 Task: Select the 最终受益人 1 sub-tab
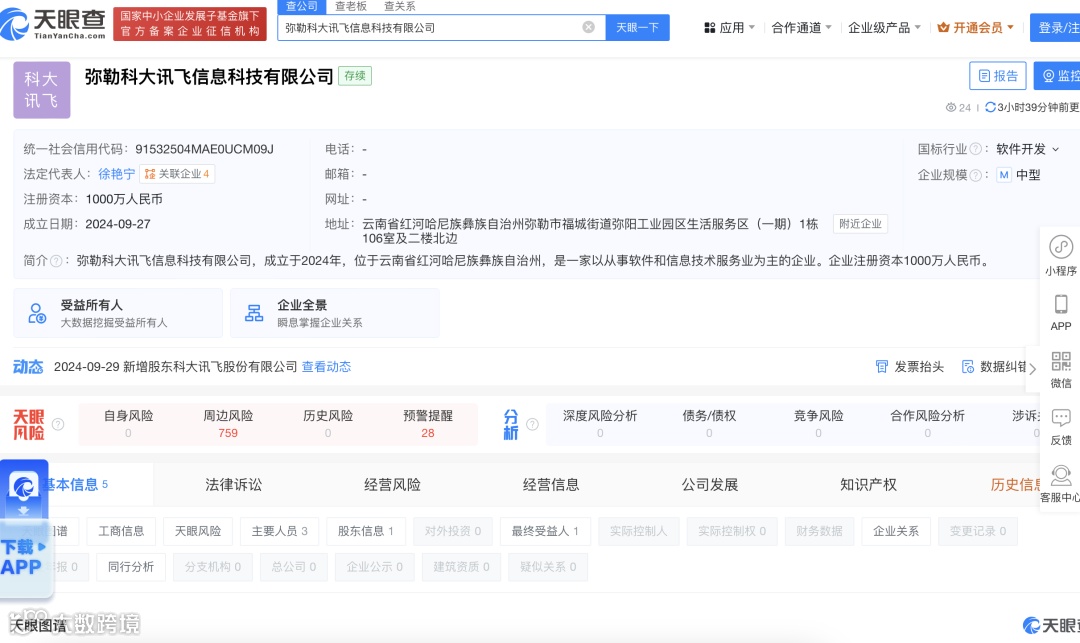click(x=545, y=531)
